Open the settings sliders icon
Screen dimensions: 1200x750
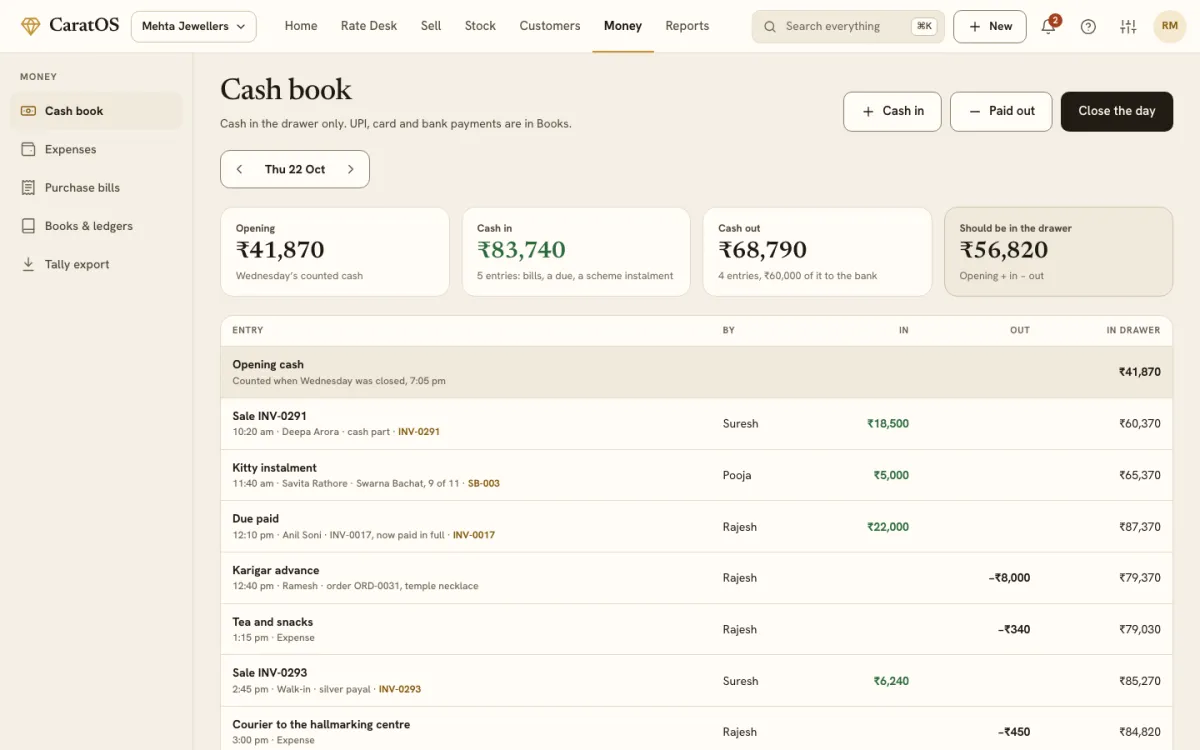(x=1128, y=26)
